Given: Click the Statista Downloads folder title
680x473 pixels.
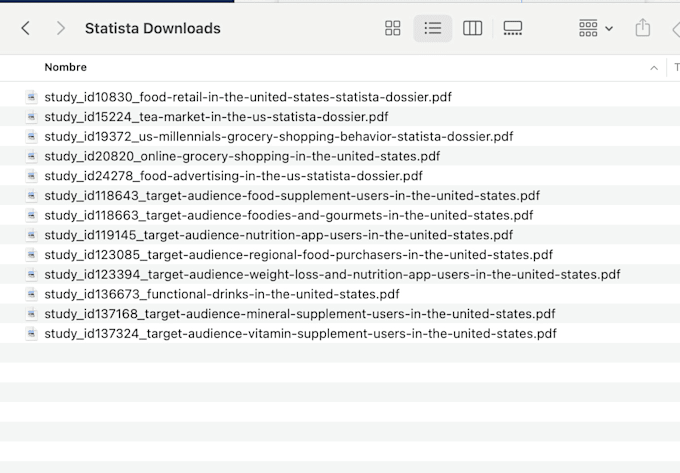Looking at the screenshot, I should [x=153, y=29].
